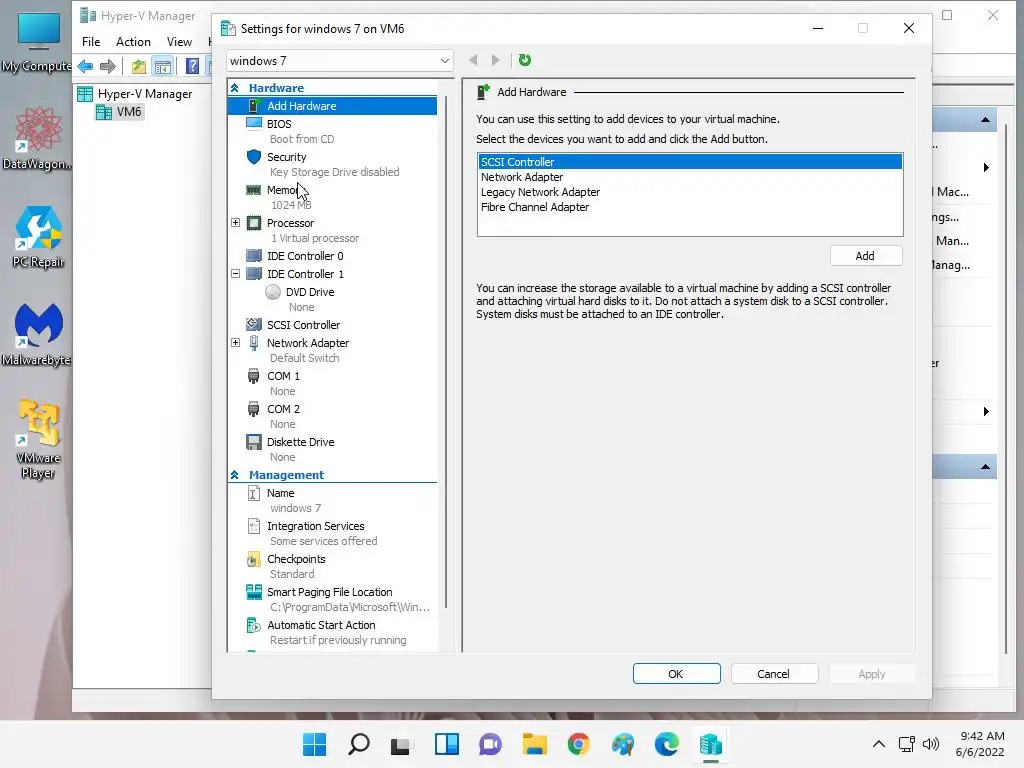Screen dimensions: 1024x768
Task: Click the Add button
Action: [866, 256]
